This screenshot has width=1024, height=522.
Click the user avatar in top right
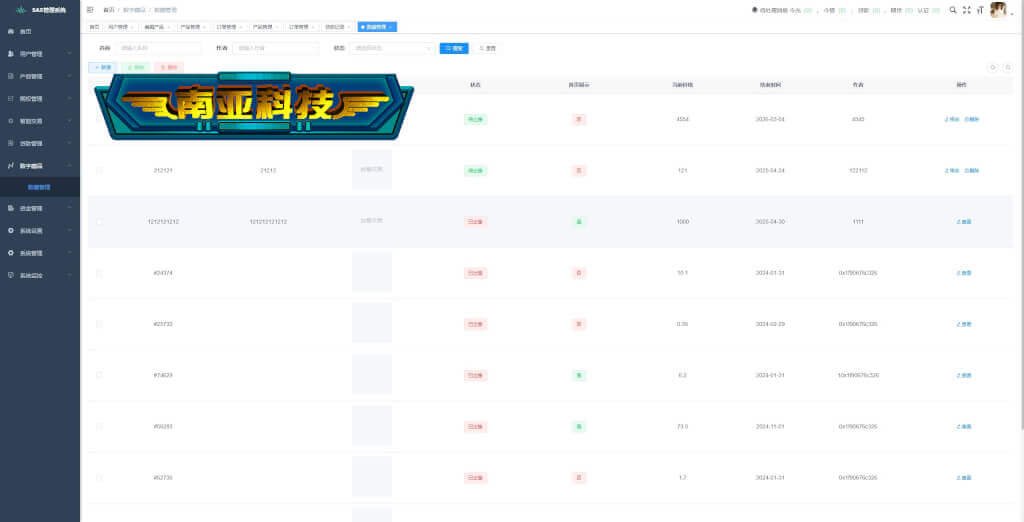(x=998, y=10)
